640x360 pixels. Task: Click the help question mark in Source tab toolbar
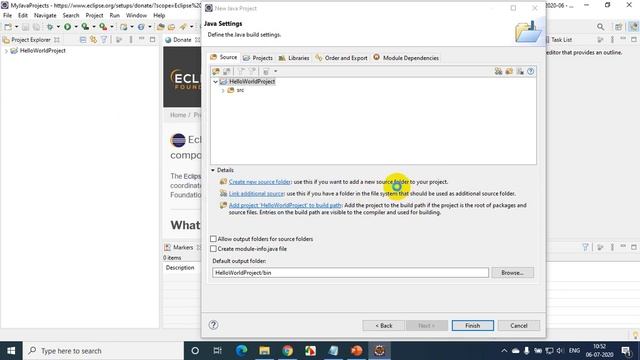point(530,71)
